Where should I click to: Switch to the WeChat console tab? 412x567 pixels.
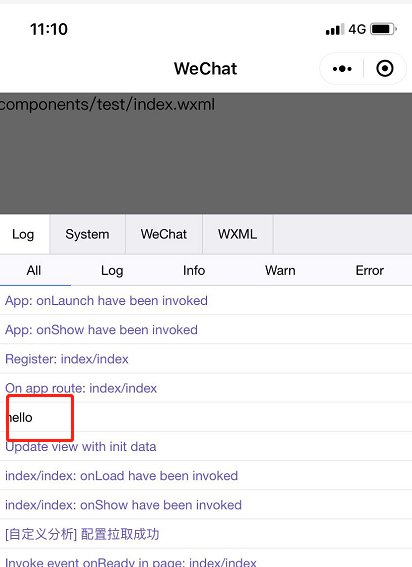tap(164, 234)
